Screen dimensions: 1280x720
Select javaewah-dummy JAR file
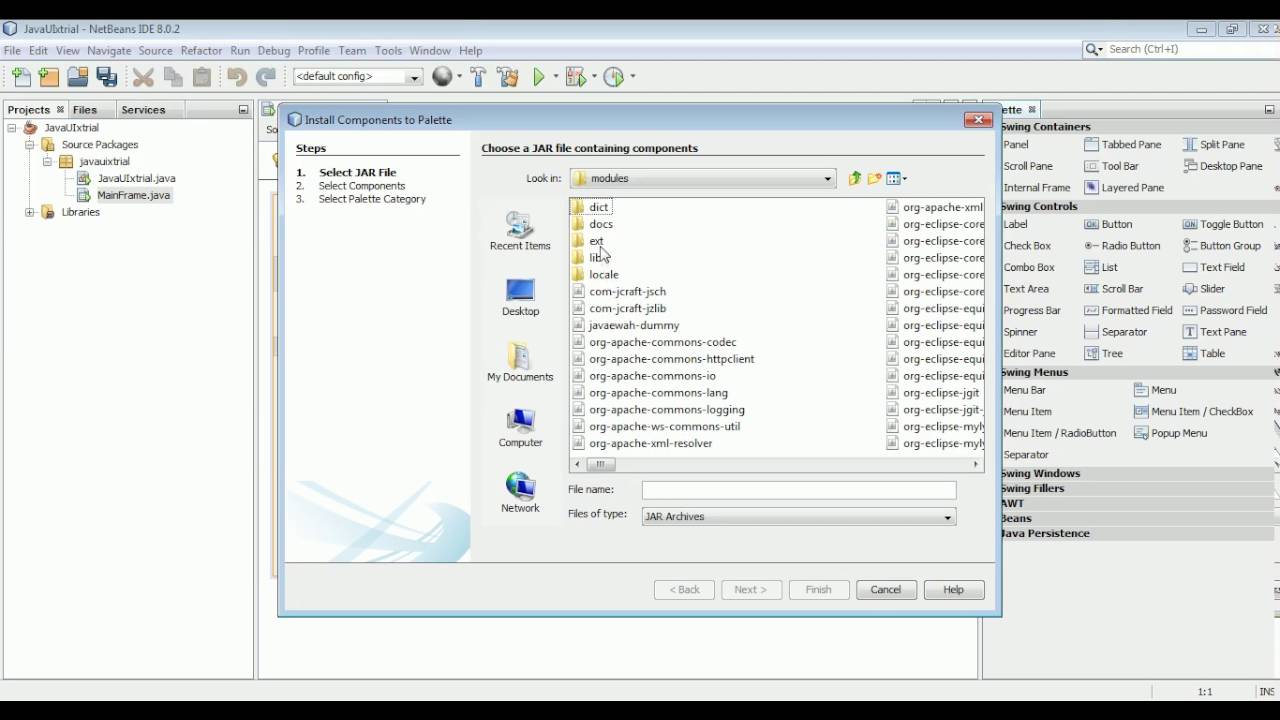point(627,326)
